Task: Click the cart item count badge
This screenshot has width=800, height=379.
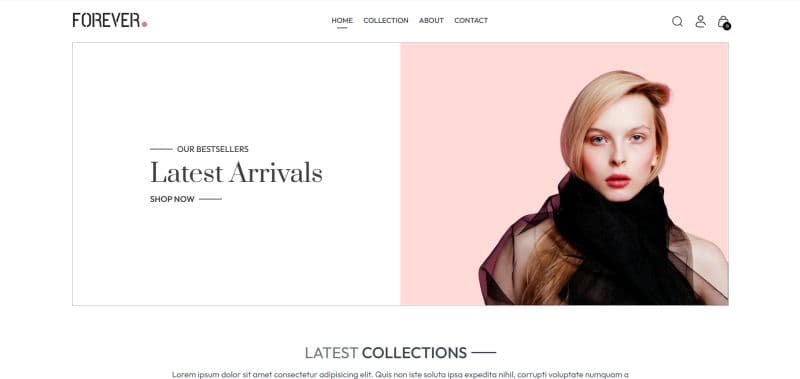Action: tap(727, 26)
